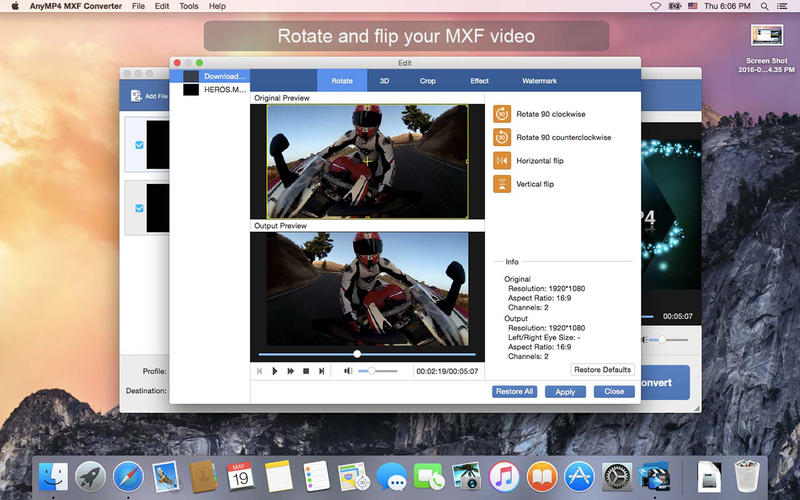The image size is (800, 500).
Task: Skip to the next frame in the preview
Action: click(321, 371)
